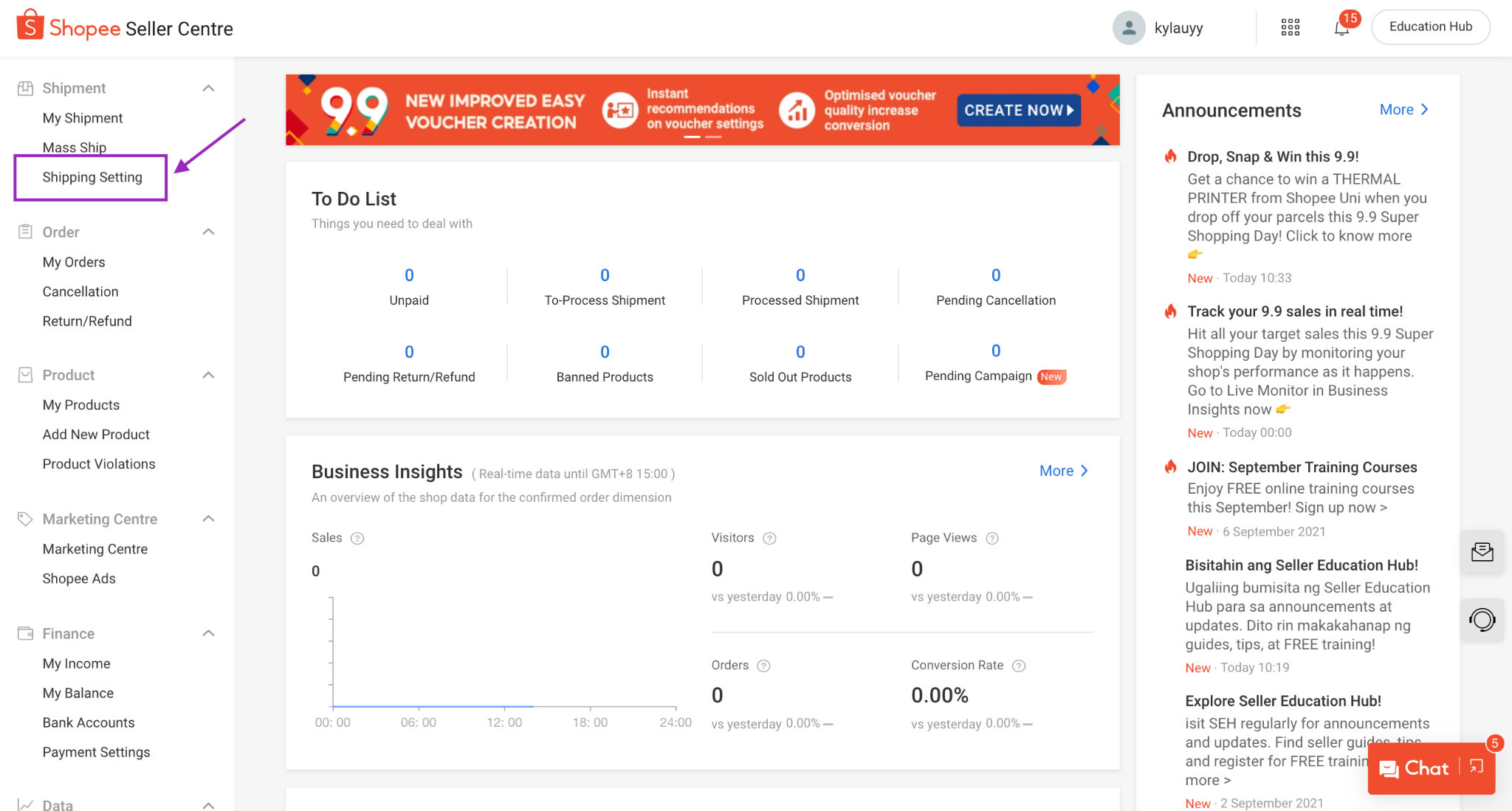1512x811 pixels.
Task: Click the Orders help question icon
Action: [x=763, y=666]
